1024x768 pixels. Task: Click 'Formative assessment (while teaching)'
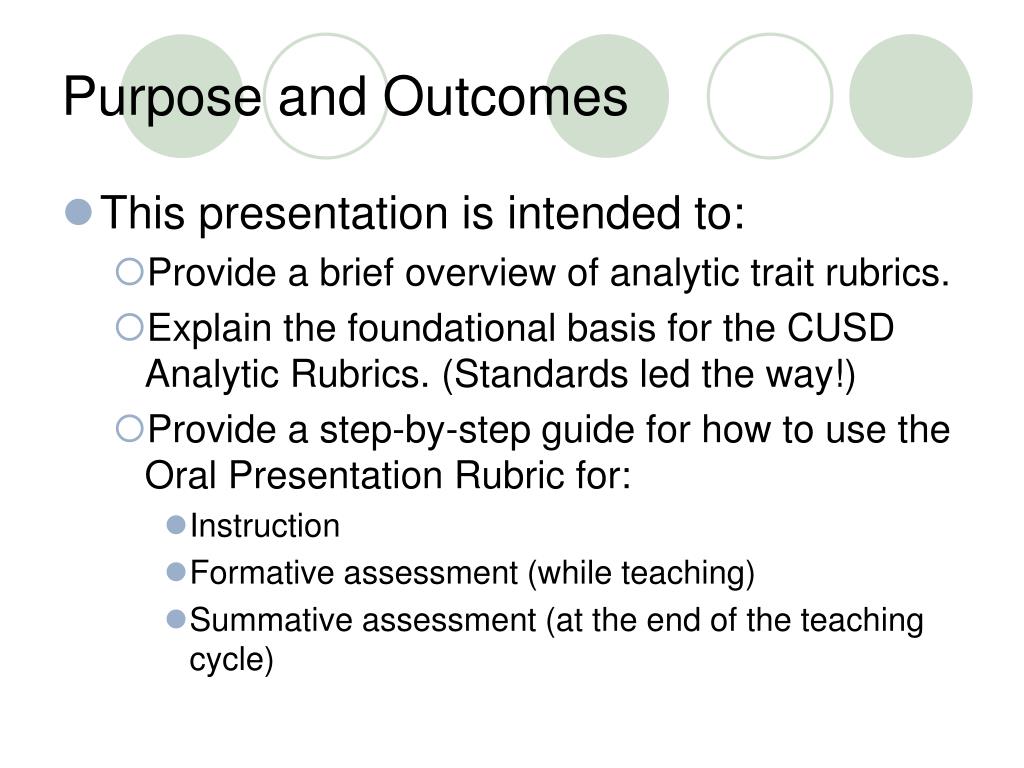[472, 573]
